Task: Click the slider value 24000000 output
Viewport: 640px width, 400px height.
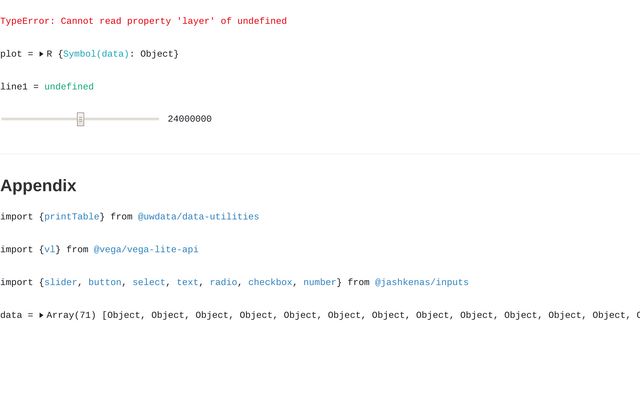Action: 189,119
